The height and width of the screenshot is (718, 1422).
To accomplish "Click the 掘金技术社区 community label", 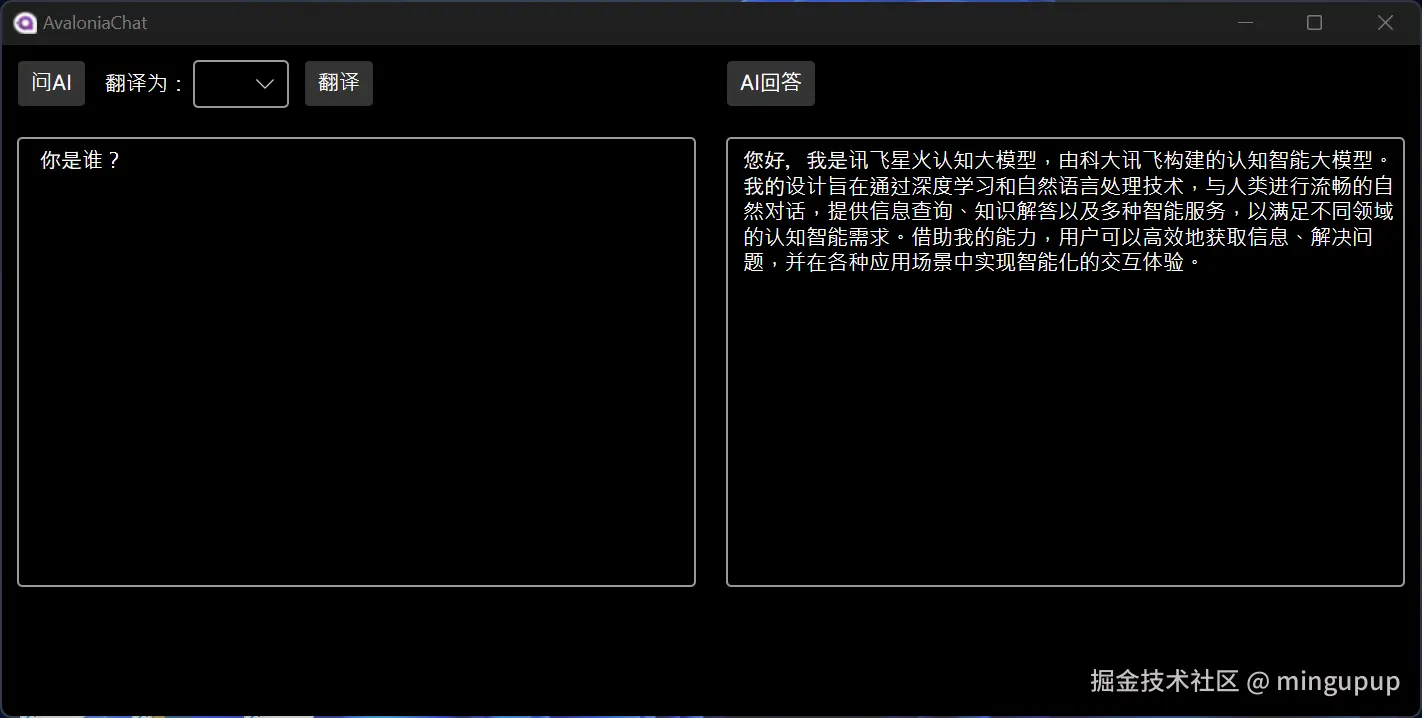I will (x=1163, y=681).
